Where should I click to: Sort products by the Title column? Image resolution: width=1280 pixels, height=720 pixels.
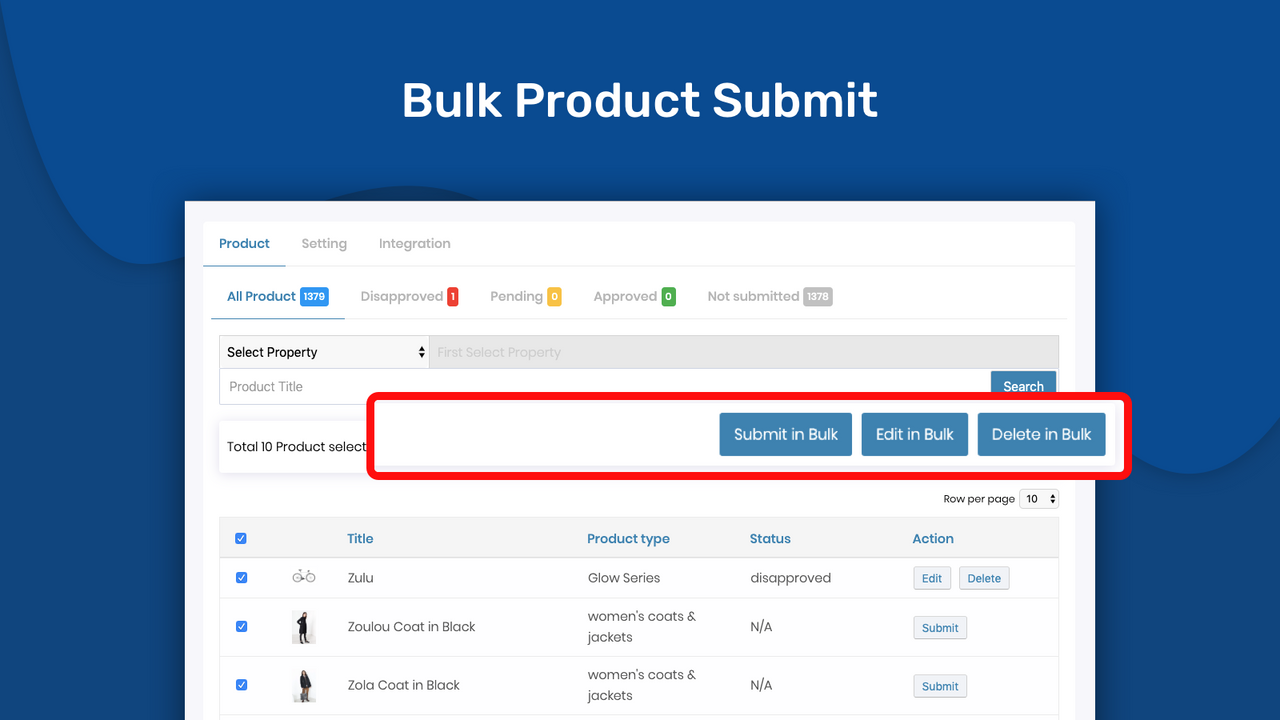tap(360, 538)
